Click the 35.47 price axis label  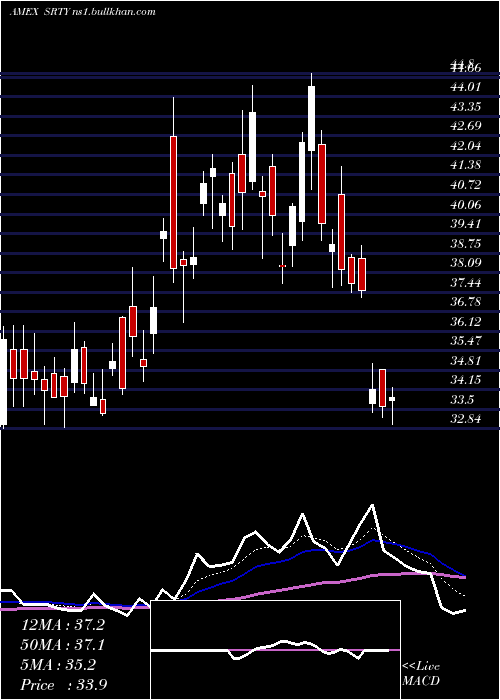click(466, 341)
